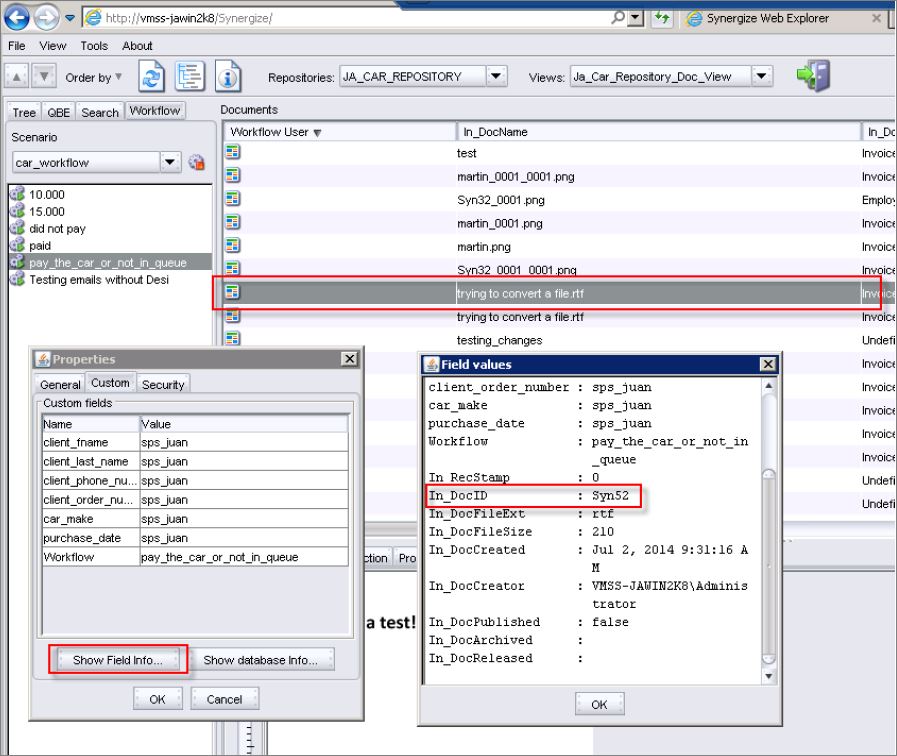The width and height of the screenshot is (897, 756).
Task: Switch to the Security tab in Properties
Action: tap(163, 384)
